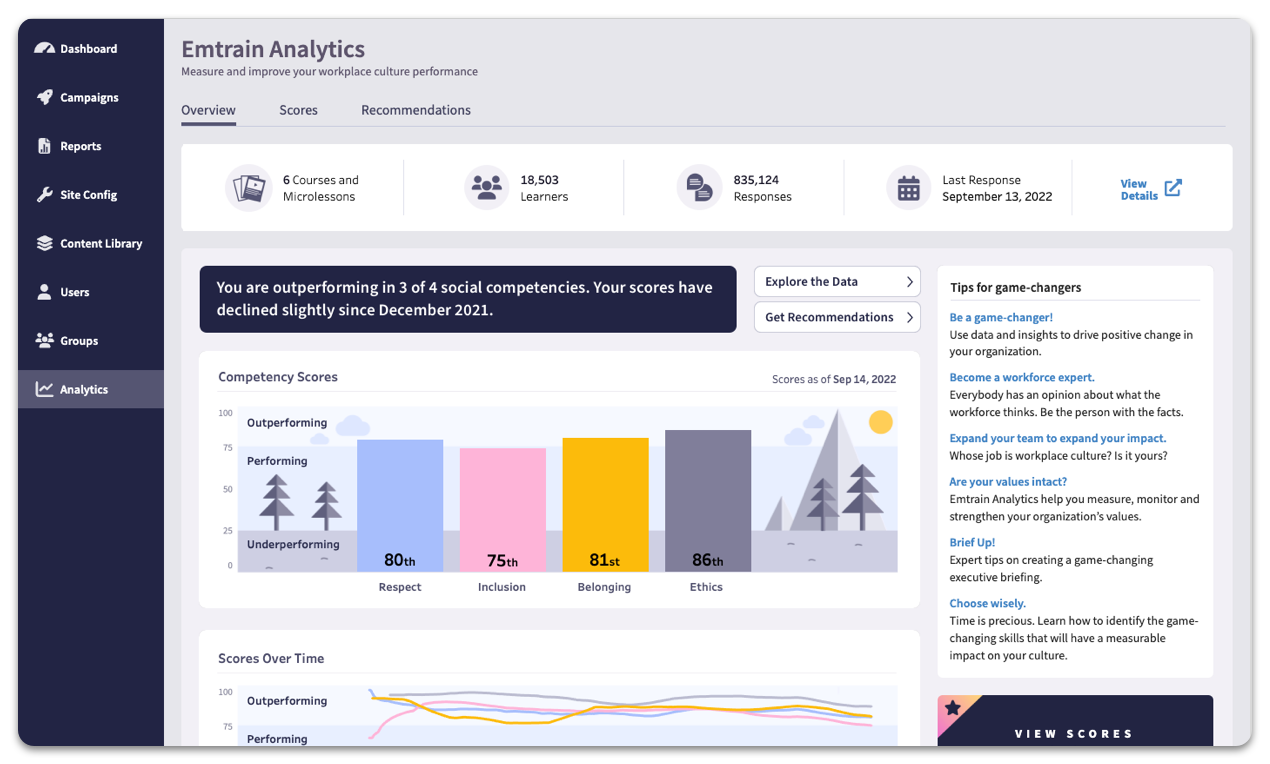Click the Site Config wrench icon
The image size is (1270, 764).
[44, 194]
